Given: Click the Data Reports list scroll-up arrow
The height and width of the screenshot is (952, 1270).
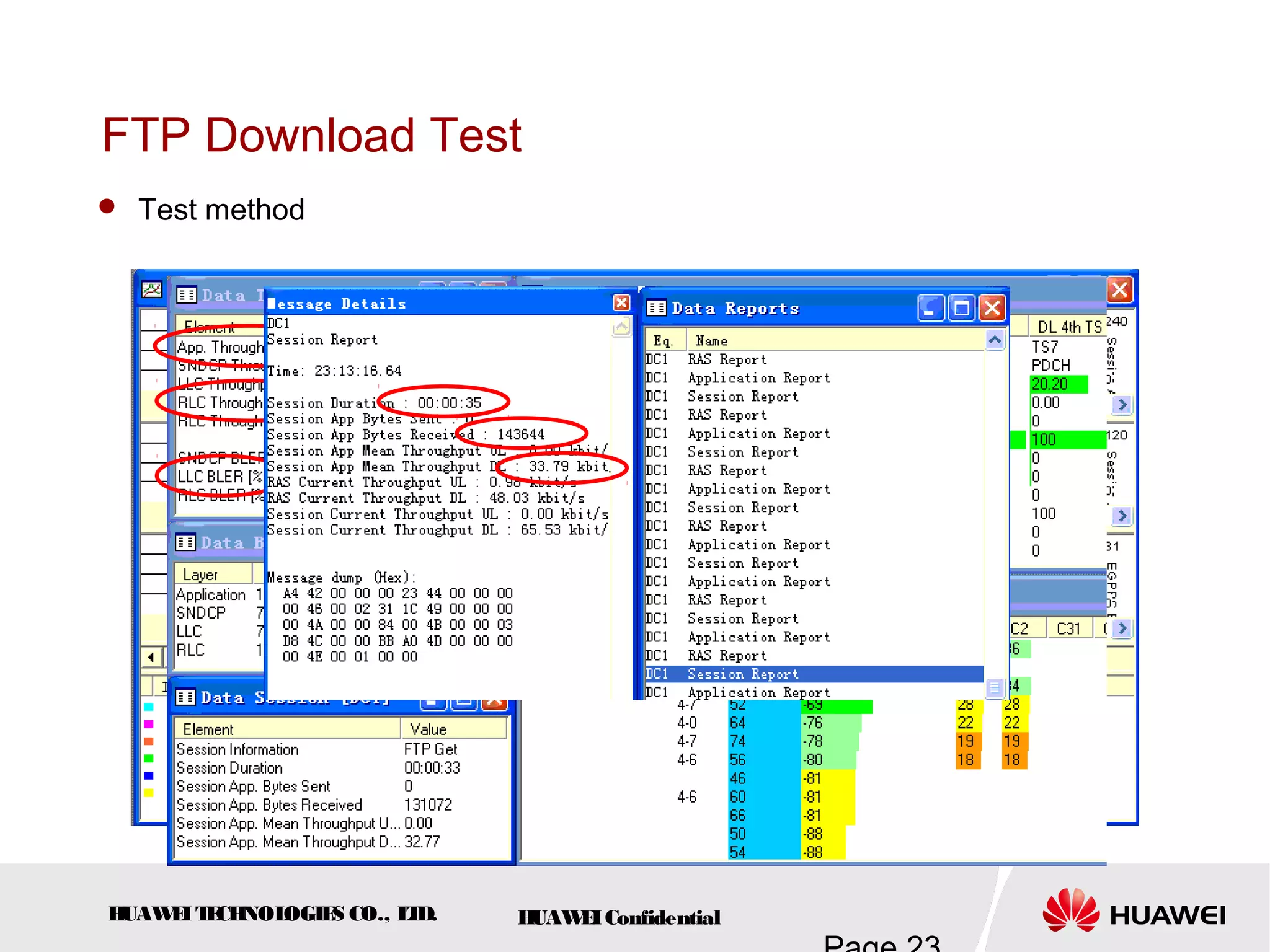Looking at the screenshot, I should coord(995,340).
